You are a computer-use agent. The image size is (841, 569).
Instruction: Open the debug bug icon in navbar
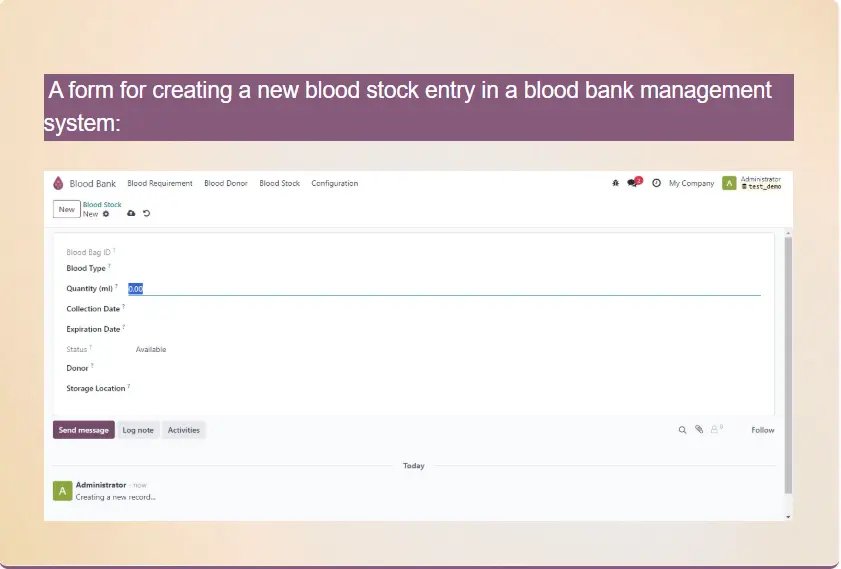pyautogui.click(x=615, y=183)
